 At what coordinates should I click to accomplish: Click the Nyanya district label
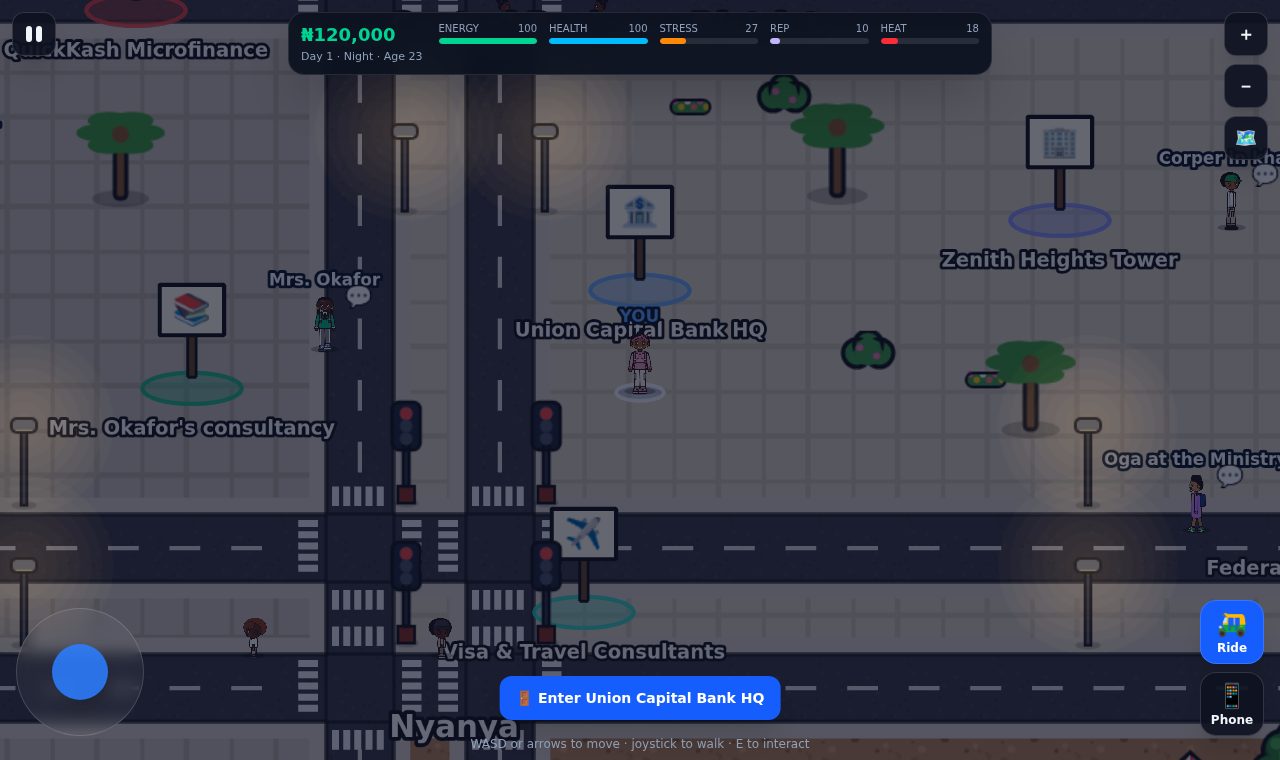(x=454, y=726)
